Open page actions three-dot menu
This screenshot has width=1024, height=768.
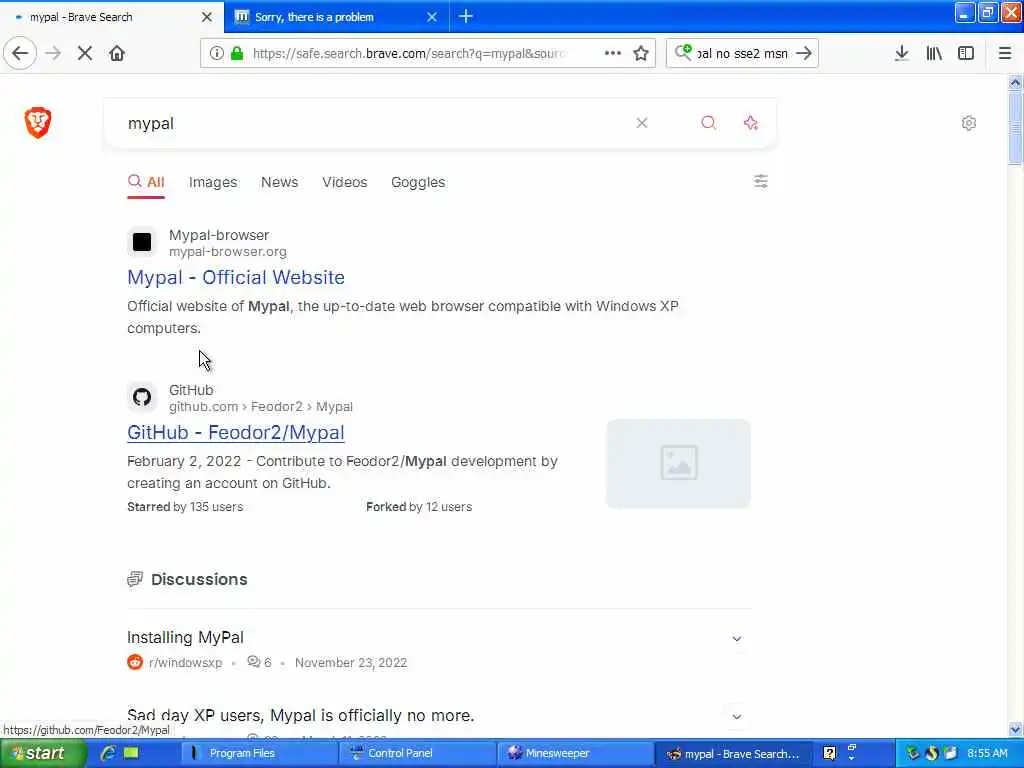pos(613,53)
